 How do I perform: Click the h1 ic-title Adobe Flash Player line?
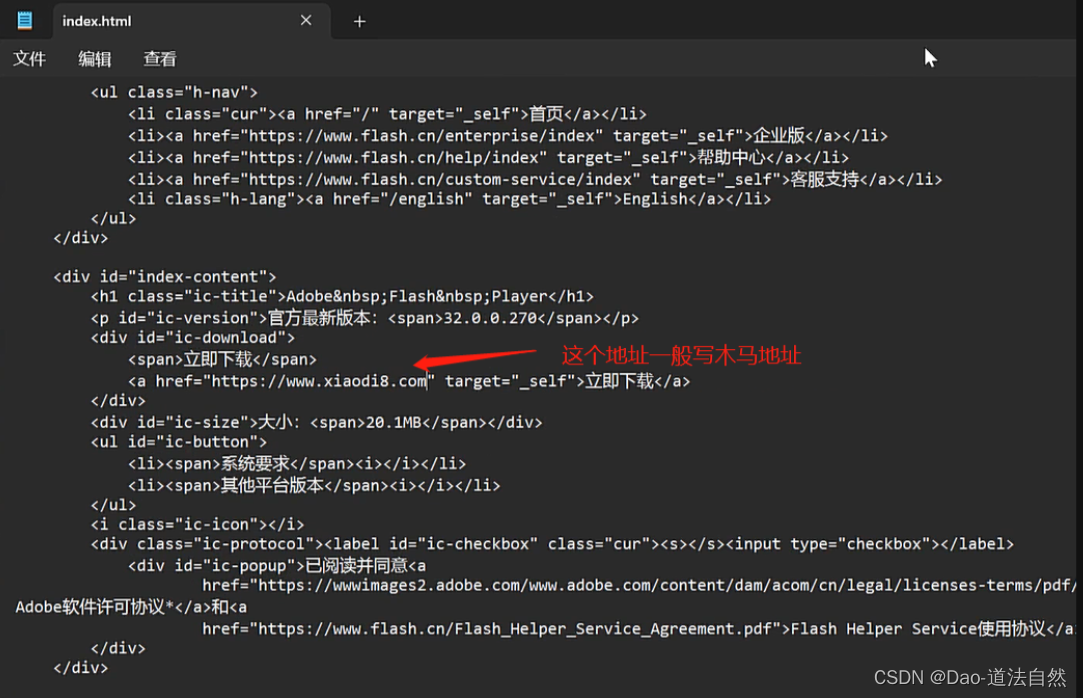click(342, 296)
